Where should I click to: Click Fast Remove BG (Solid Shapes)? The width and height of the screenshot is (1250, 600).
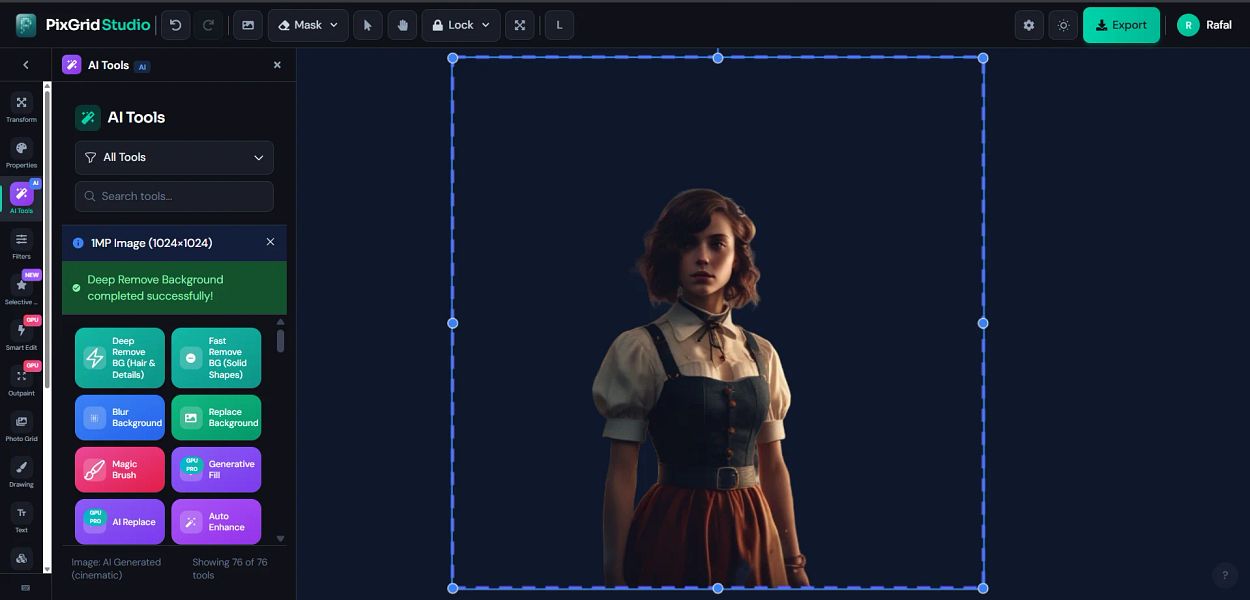click(x=216, y=358)
